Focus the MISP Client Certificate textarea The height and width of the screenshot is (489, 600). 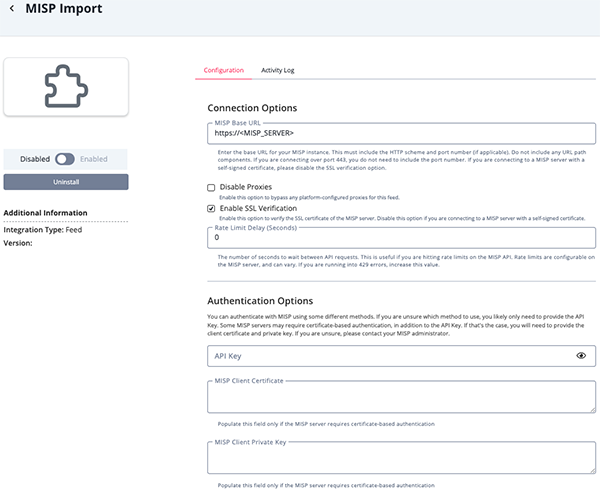click(x=401, y=397)
